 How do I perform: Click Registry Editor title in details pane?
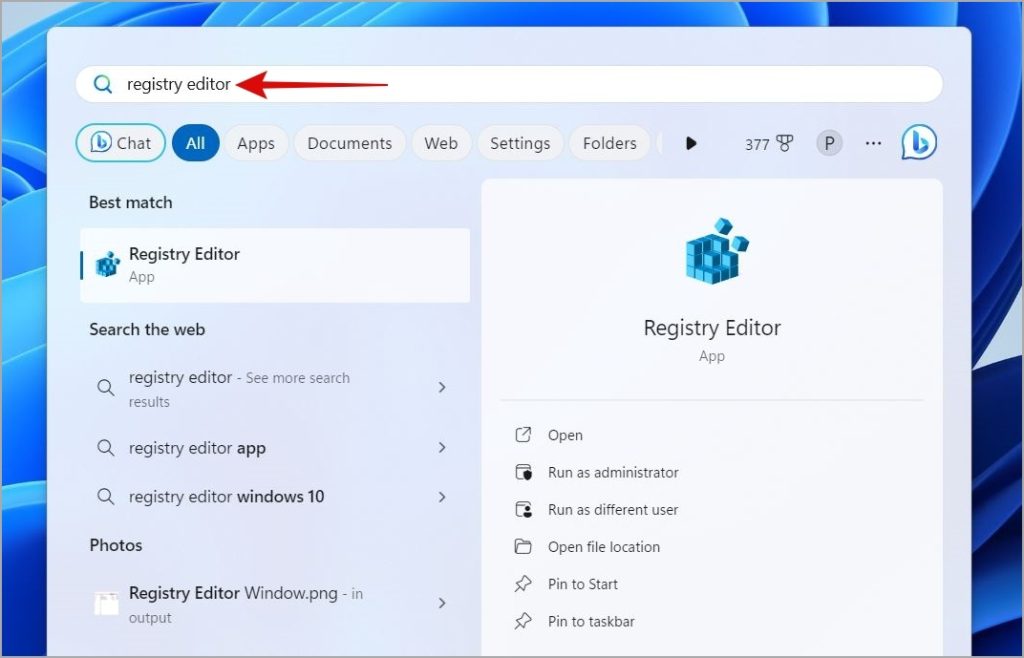coord(712,328)
